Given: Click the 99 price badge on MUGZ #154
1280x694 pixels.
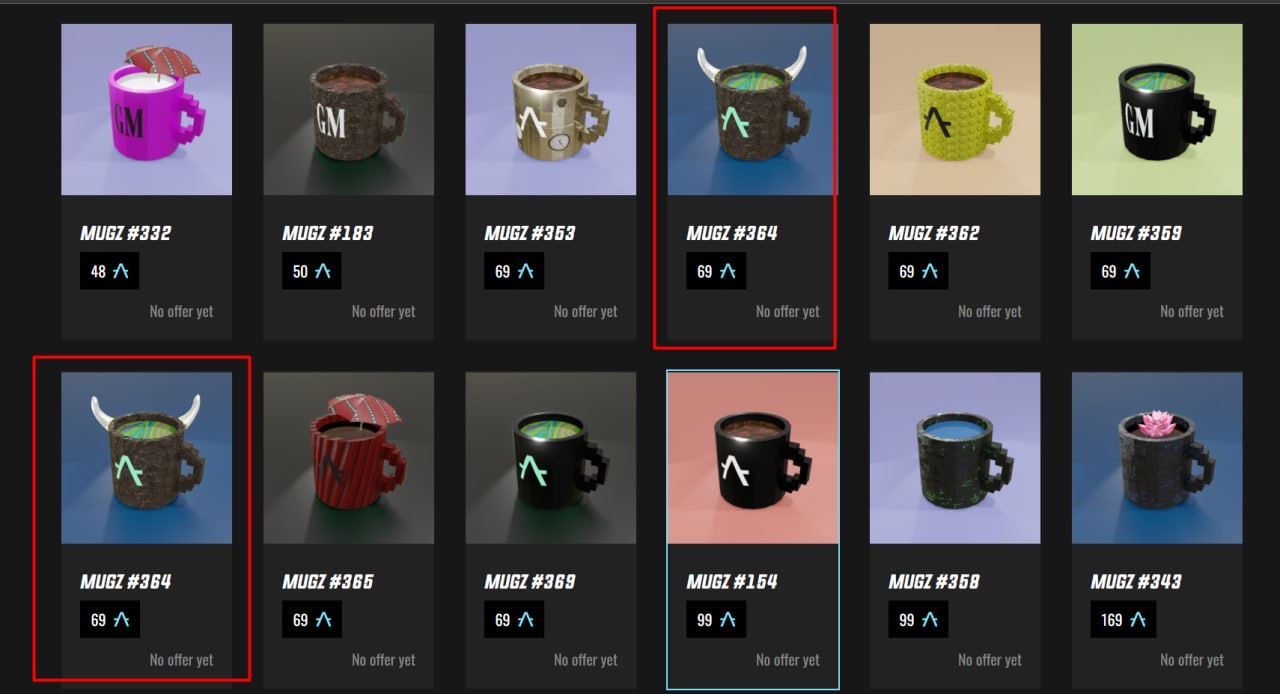Looking at the screenshot, I should tap(716, 620).
